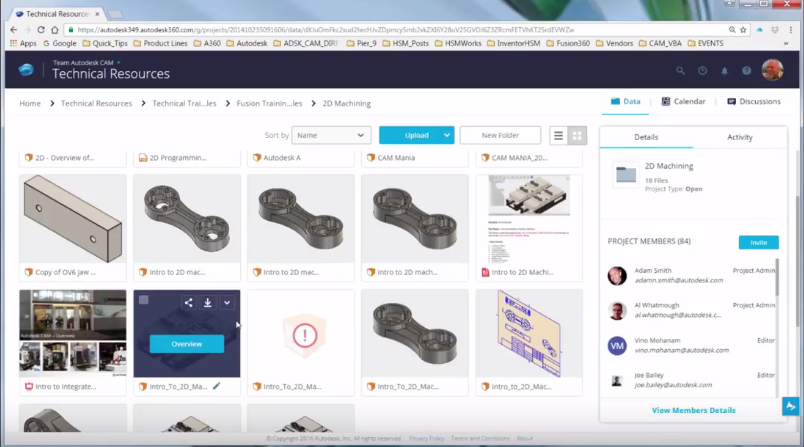Viewport: 804px width, 447px height.
Task: Select Adam Smith member avatar
Action: [617, 276]
